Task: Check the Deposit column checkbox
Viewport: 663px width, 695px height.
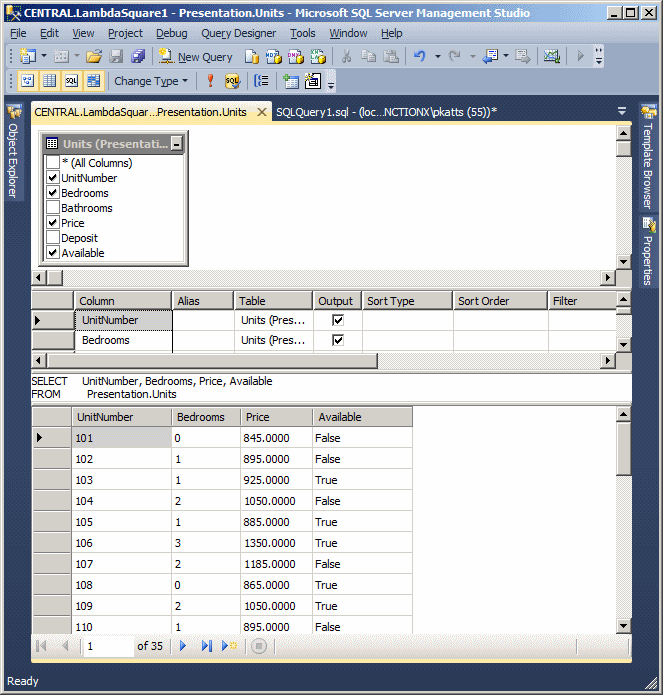Action: pyautogui.click(x=53, y=238)
